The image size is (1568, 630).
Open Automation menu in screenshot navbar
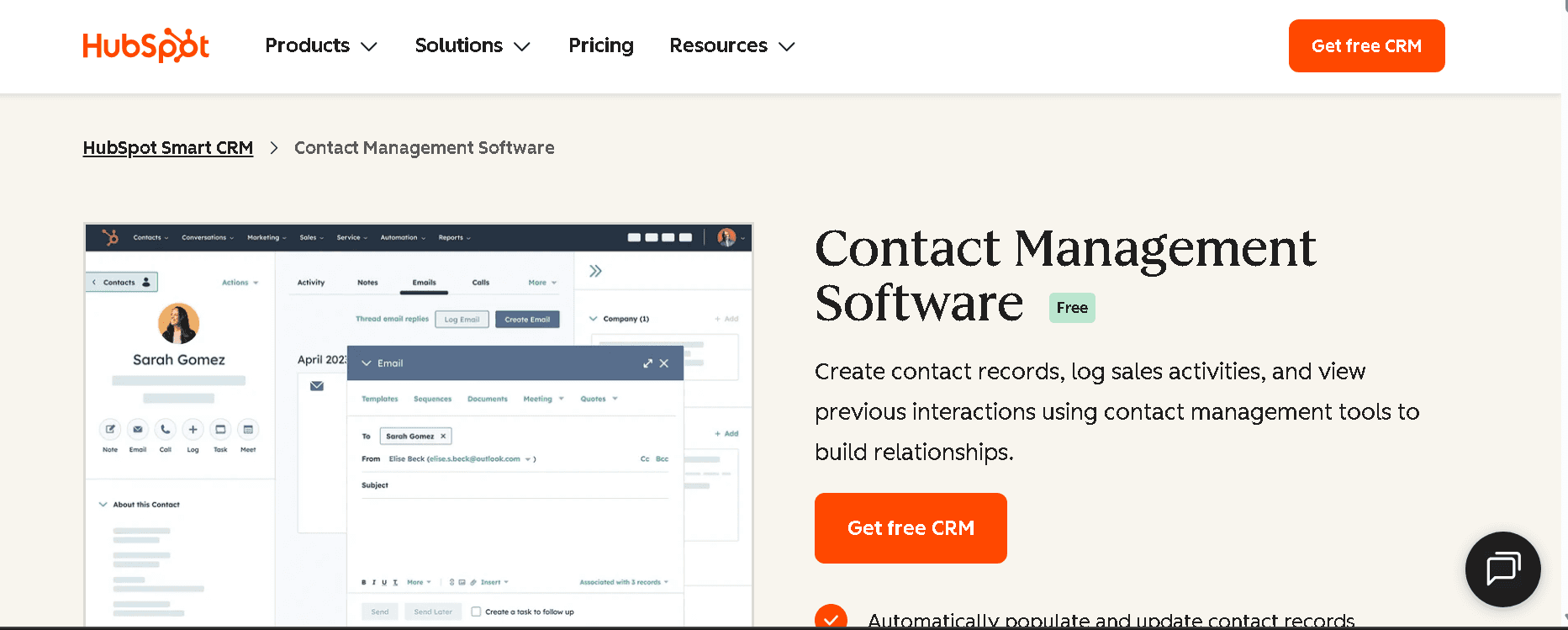coord(403,237)
